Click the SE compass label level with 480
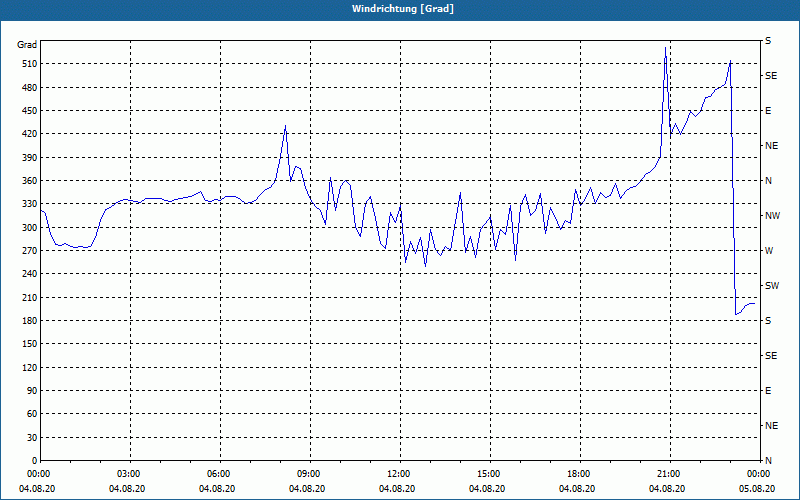This screenshot has width=800, height=500. coord(771,76)
